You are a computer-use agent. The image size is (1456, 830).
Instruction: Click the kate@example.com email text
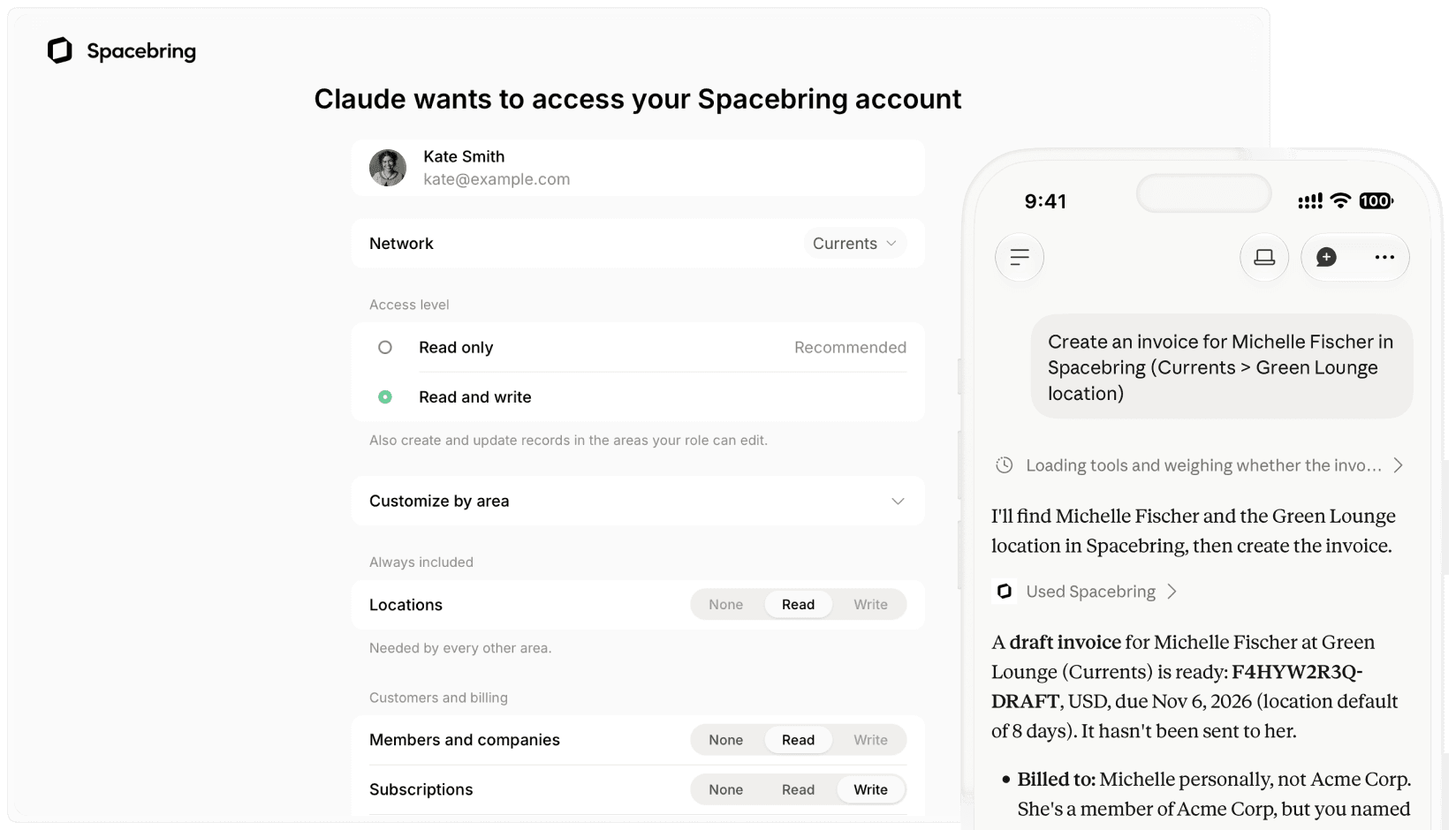pos(497,179)
